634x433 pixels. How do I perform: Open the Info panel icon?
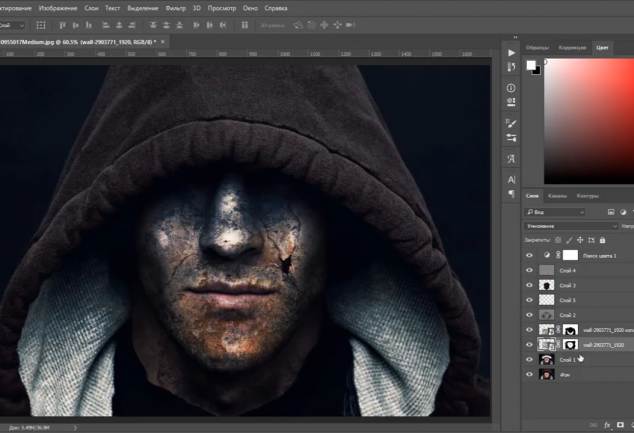(511, 88)
